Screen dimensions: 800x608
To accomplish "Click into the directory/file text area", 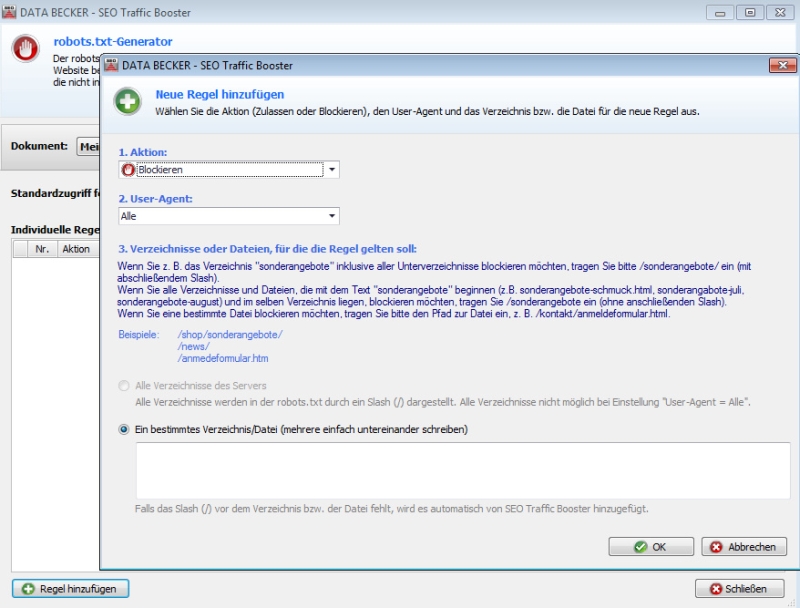I will click(463, 470).
